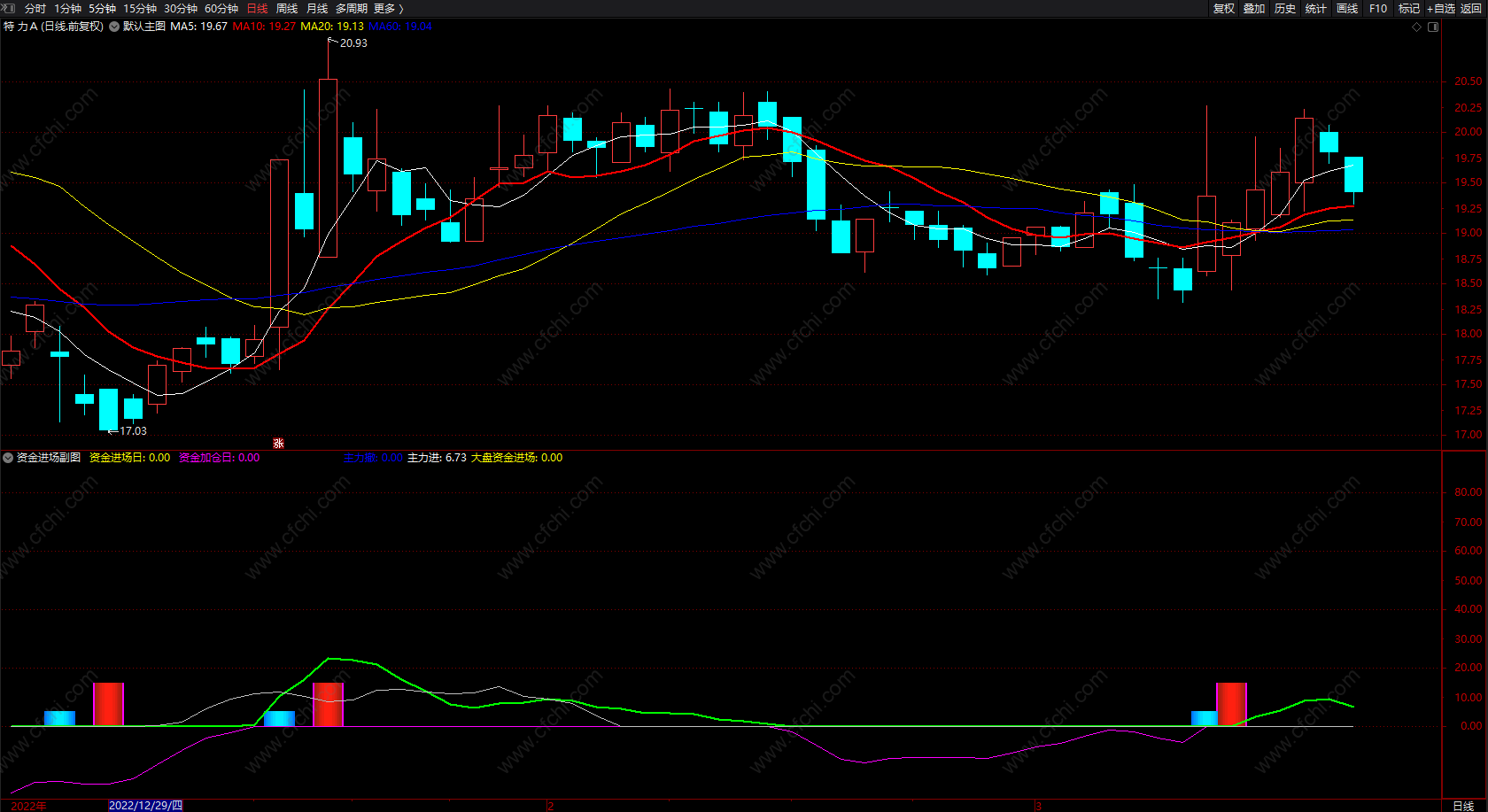1488x812 pixels.
Task: Add stock to watchlist with +自选
Action: [1441, 9]
